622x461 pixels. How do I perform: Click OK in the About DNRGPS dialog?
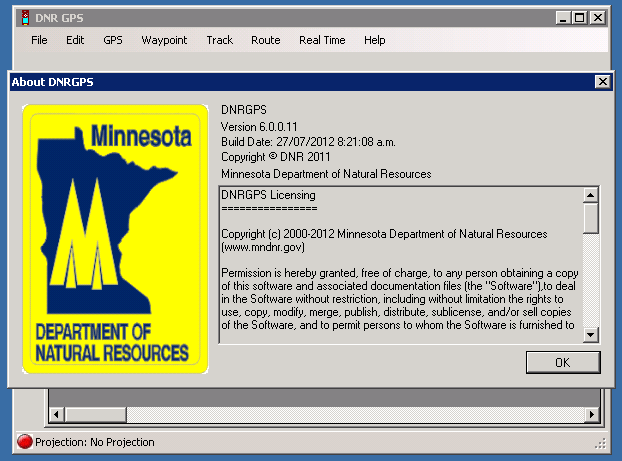tap(563, 362)
